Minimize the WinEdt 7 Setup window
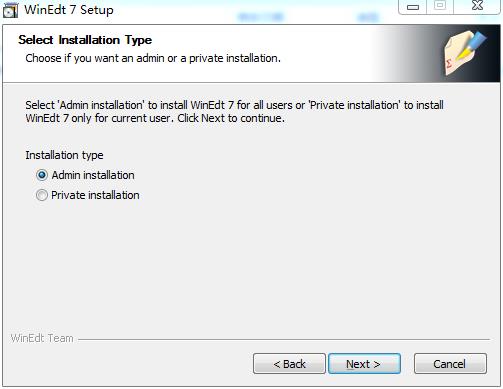The image size is (503, 389). tap(413, 7)
